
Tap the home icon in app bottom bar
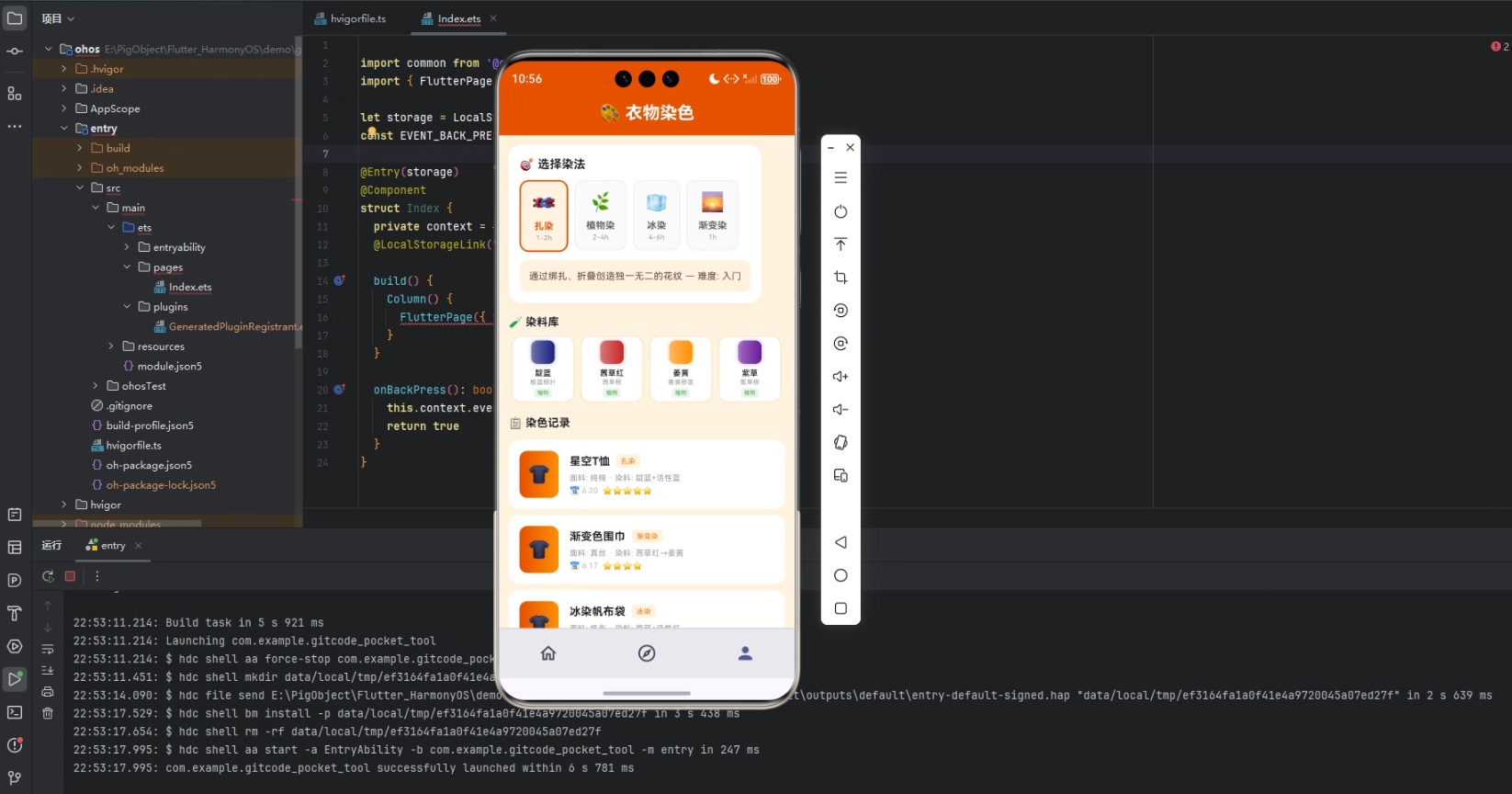coord(548,653)
